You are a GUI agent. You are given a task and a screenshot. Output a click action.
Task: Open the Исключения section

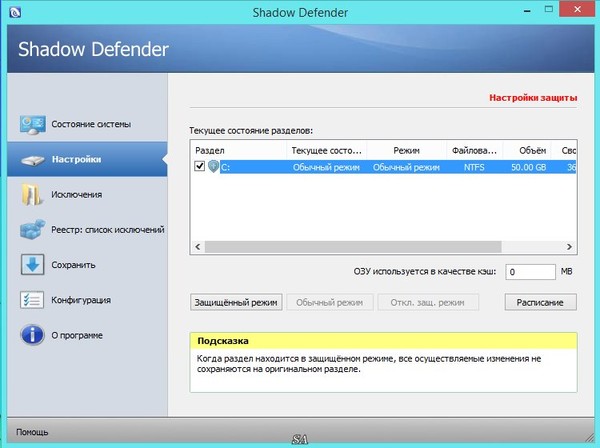pos(87,195)
